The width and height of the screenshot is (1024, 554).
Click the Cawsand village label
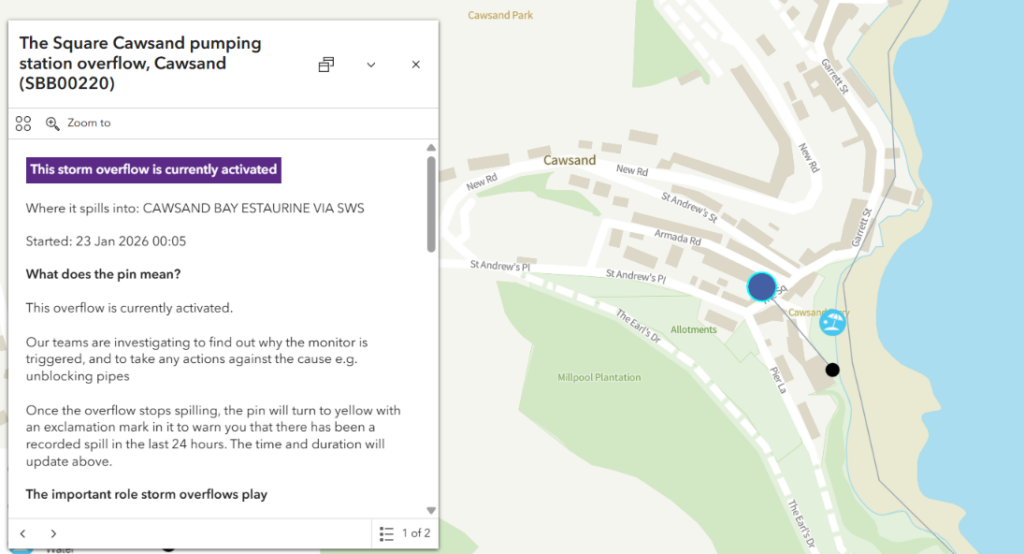[x=569, y=160]
